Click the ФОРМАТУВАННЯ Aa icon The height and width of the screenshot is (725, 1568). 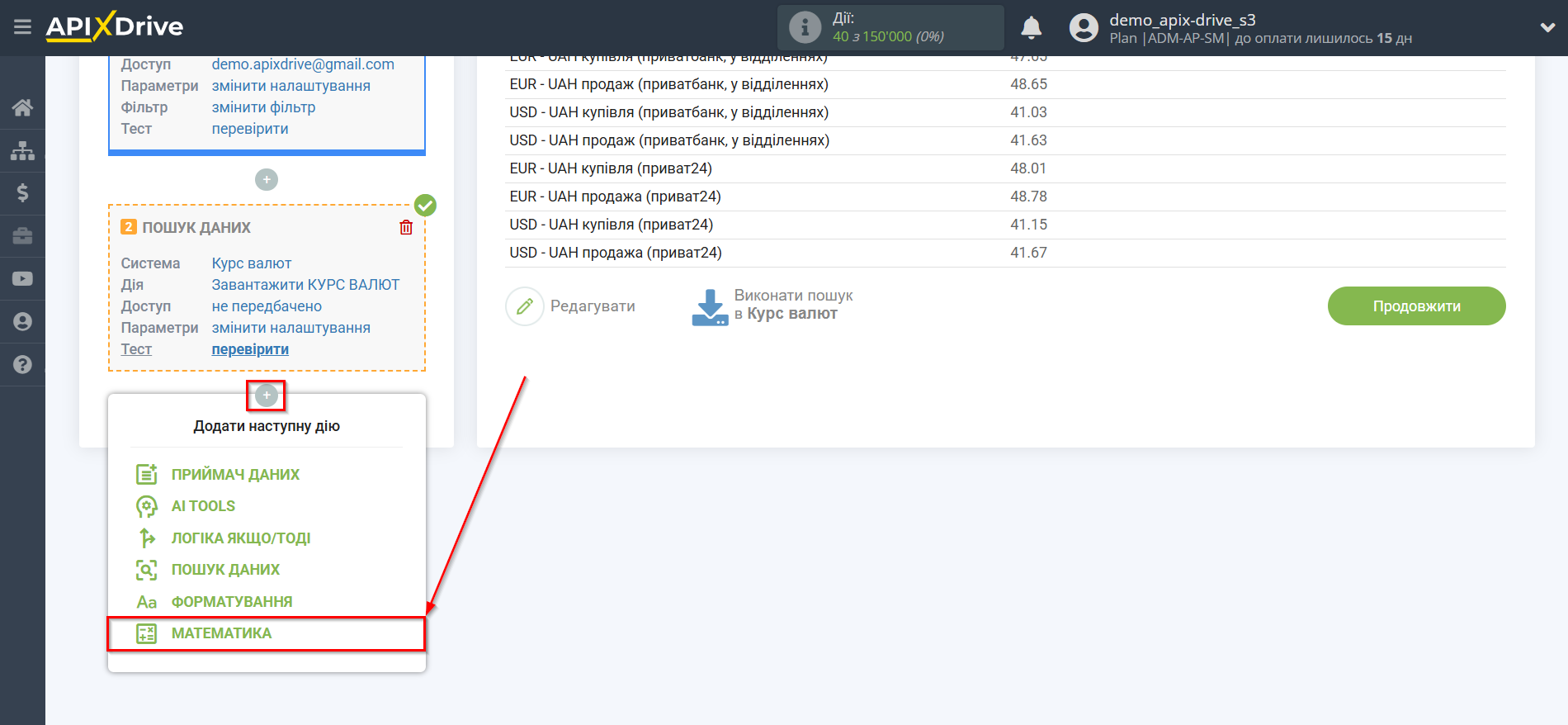[146, 602]
